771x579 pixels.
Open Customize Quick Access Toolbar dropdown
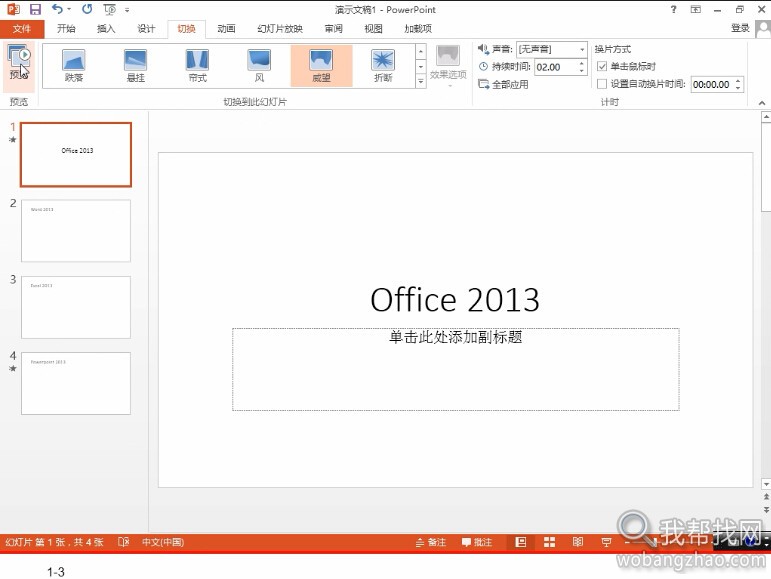click(127, 9)
